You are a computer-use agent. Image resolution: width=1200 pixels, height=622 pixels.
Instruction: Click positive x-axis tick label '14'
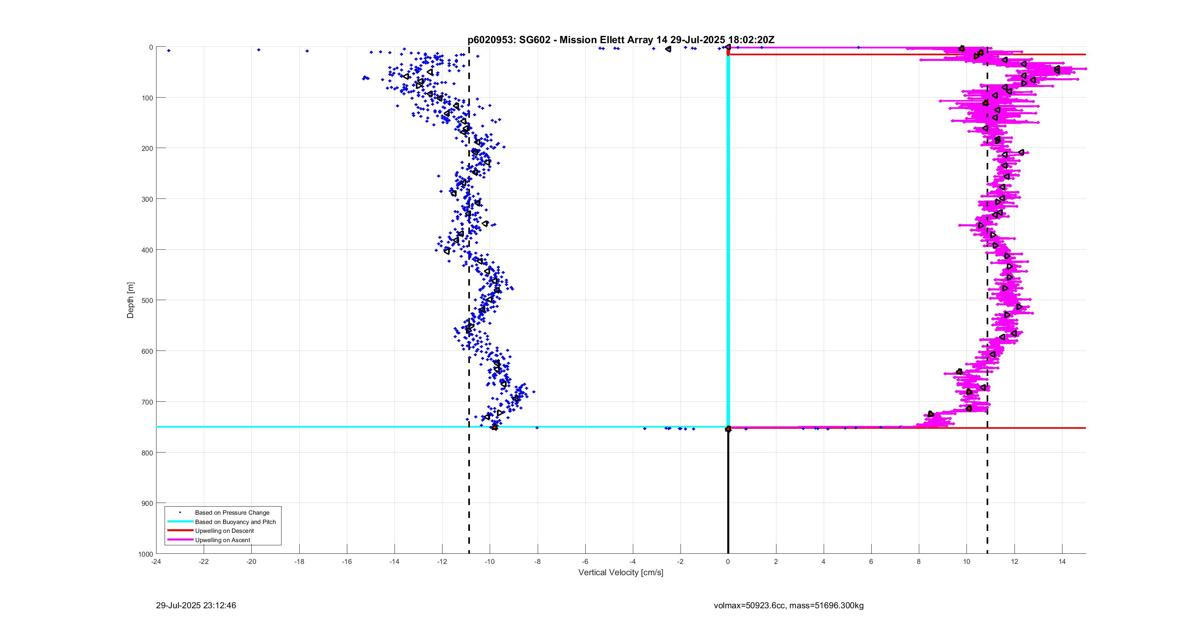(x=1062, y=562)
